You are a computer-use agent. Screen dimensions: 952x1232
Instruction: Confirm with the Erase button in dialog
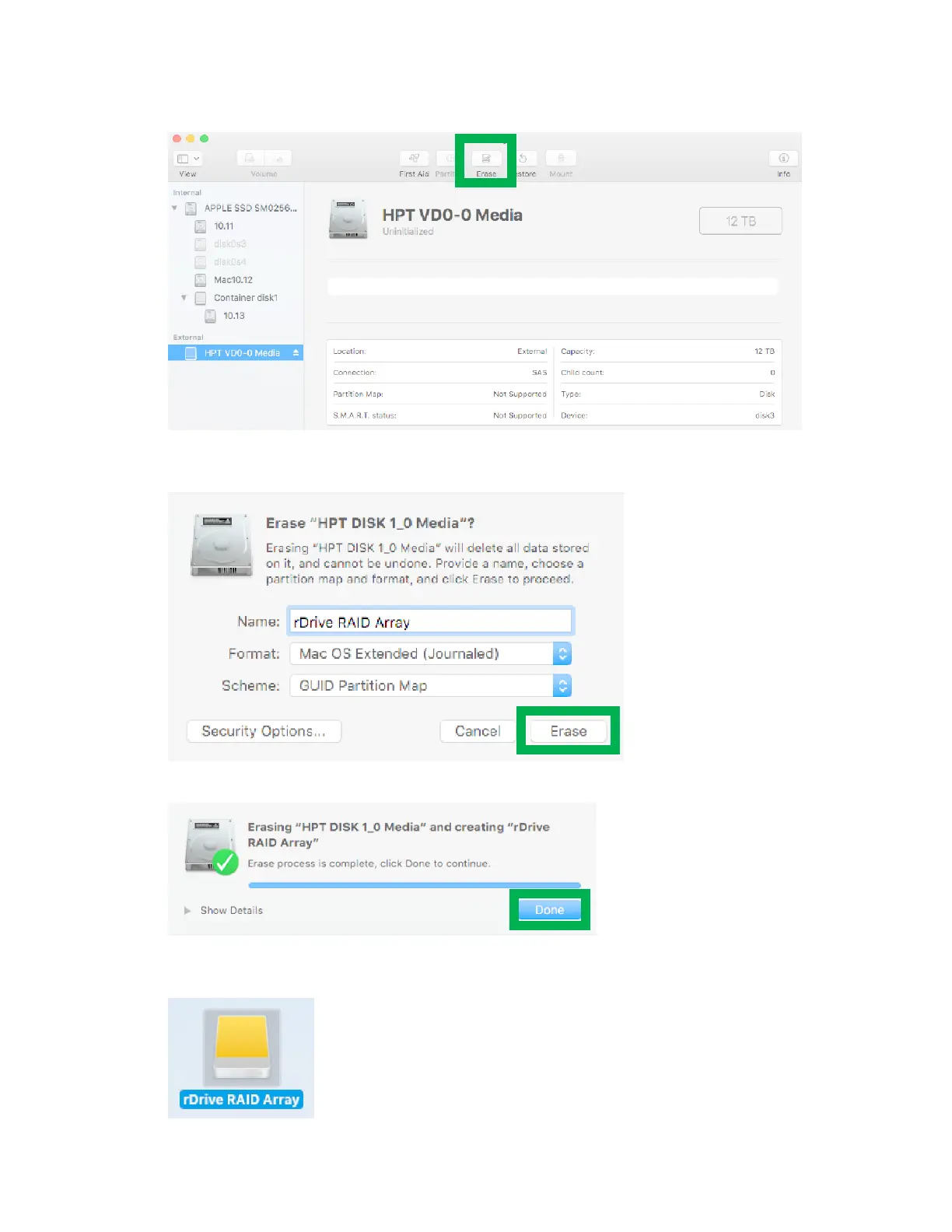569,731
